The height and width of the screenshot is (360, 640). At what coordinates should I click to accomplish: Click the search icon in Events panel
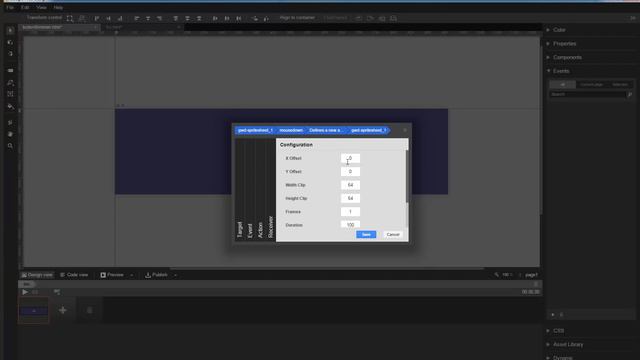[630, 94]
